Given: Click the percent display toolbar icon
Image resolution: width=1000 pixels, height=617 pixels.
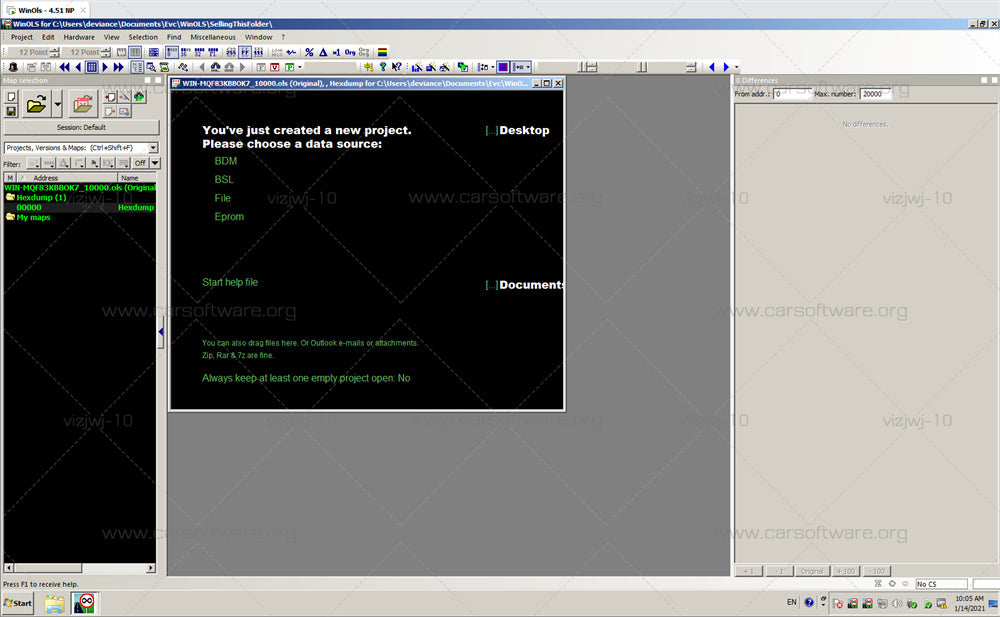Looking at the screenshot, I should pyautogui.click(x=309, y=52).
